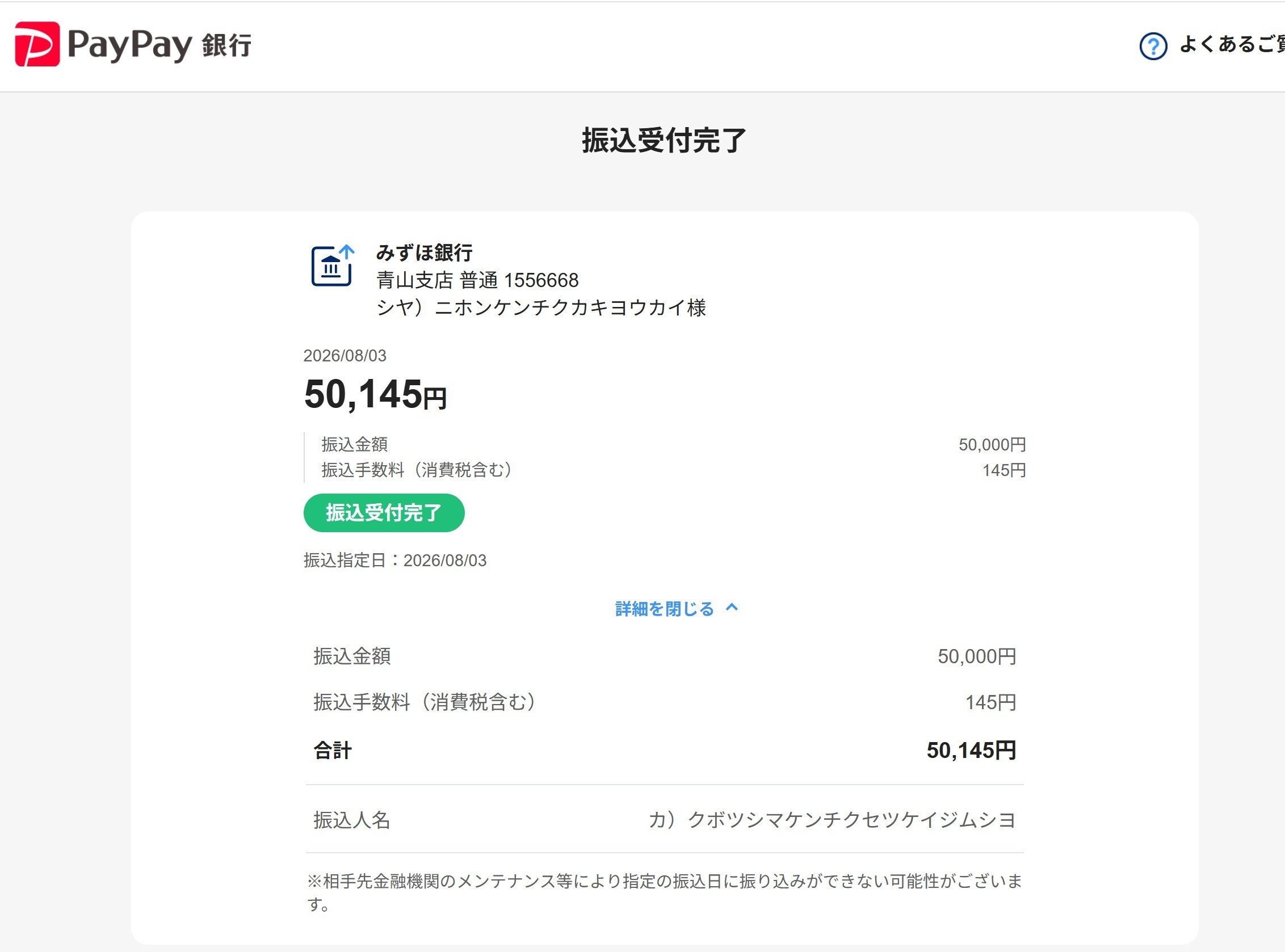Click the 振込指定日：2026/08/03 line
The image size is (1285, 952).
point(395,560)
